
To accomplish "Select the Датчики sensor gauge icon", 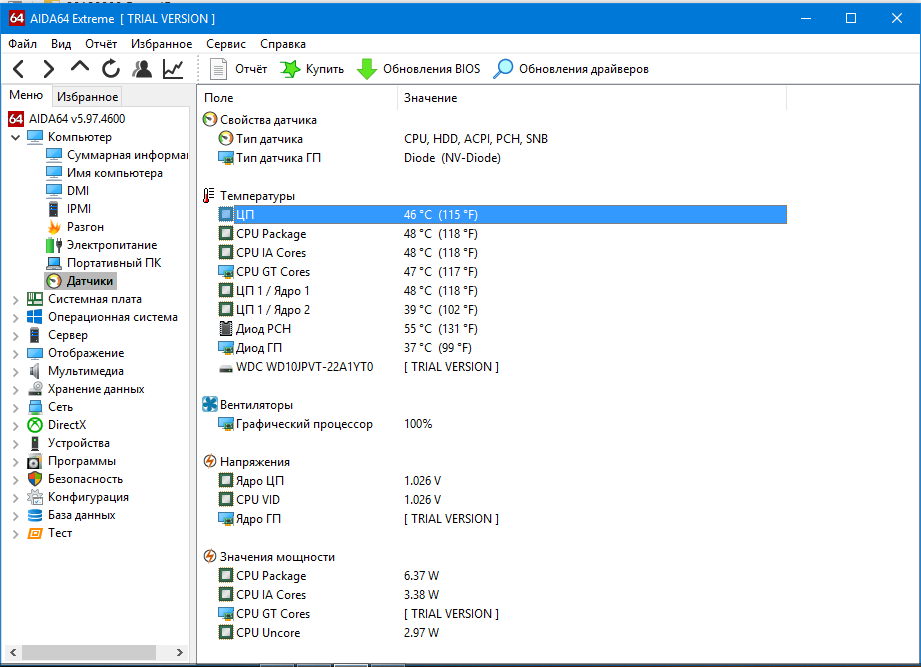I will pyautogui.click(x=54, y=281).
